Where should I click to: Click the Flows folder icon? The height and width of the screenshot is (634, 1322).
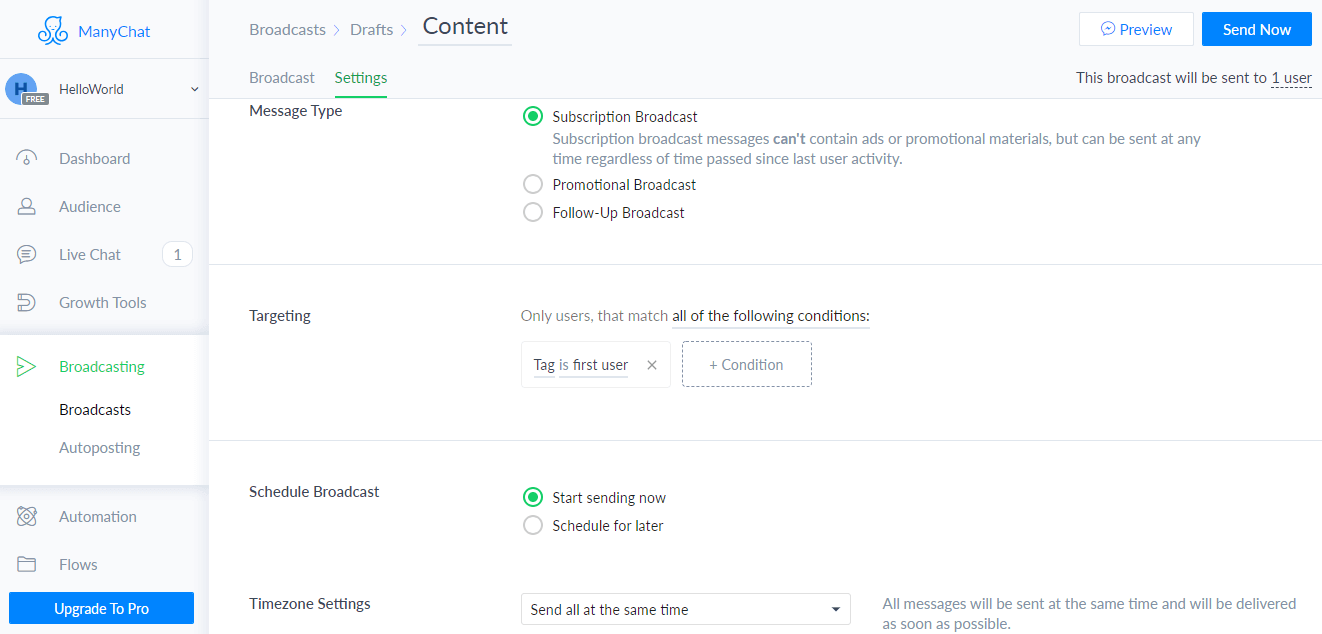click(27, 564)
